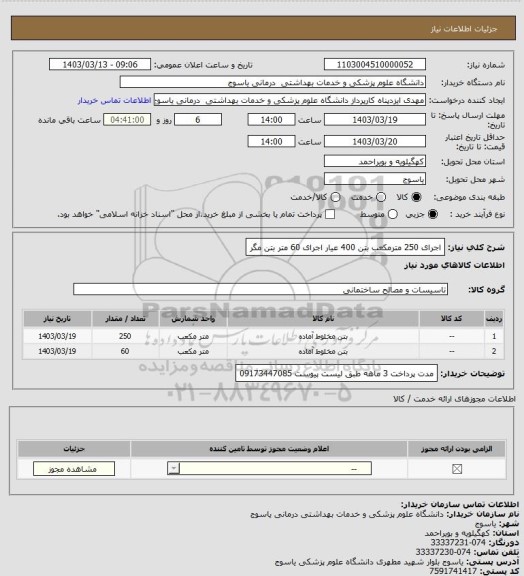Viewport: 524px width, 576px height.
Task: Click the reply deadline 14:00 time field
Action: [272, 120]
